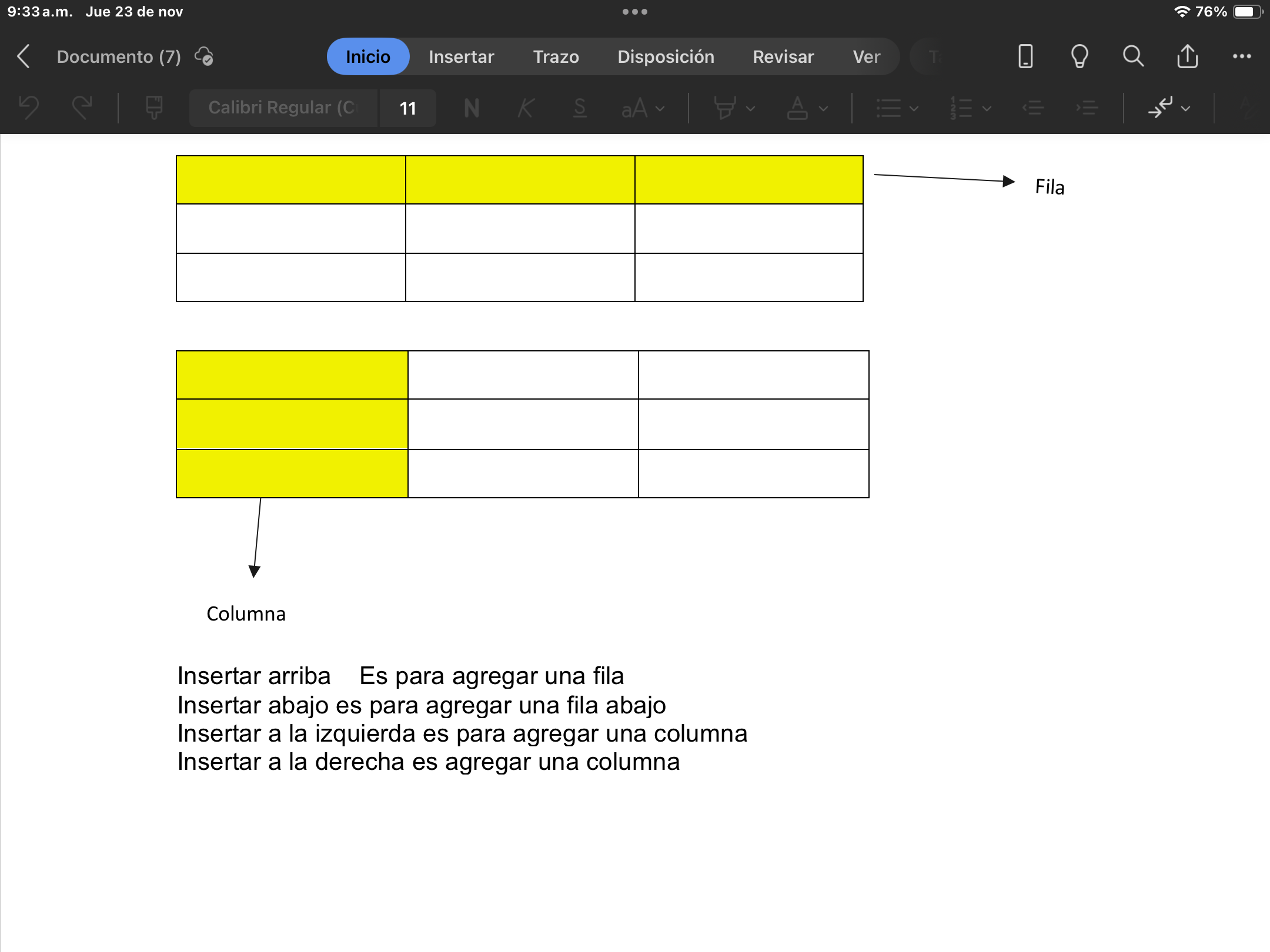Tap the Documento (7) title

119,56
